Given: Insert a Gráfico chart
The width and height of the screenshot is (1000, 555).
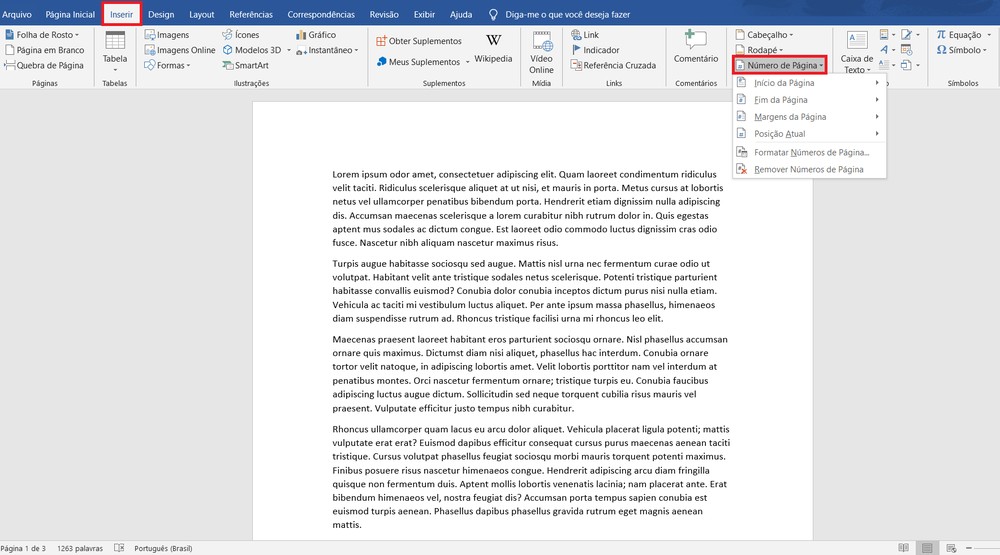Looking at the screenshot, I should (x=316, y=34).
